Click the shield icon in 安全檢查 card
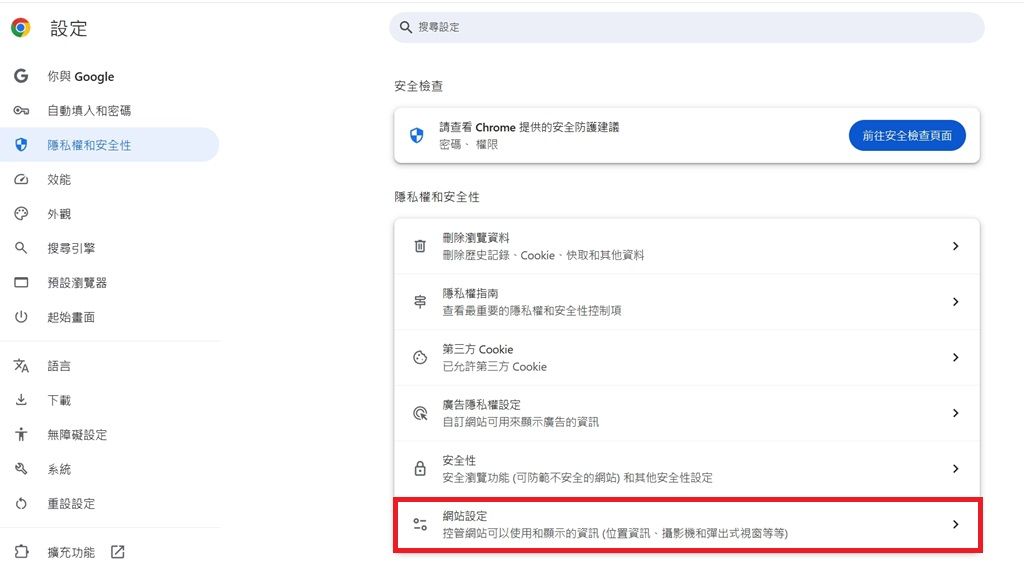The height and width of the screenshot is (572, 1024). pyautogui.click(x=417, y=135)
